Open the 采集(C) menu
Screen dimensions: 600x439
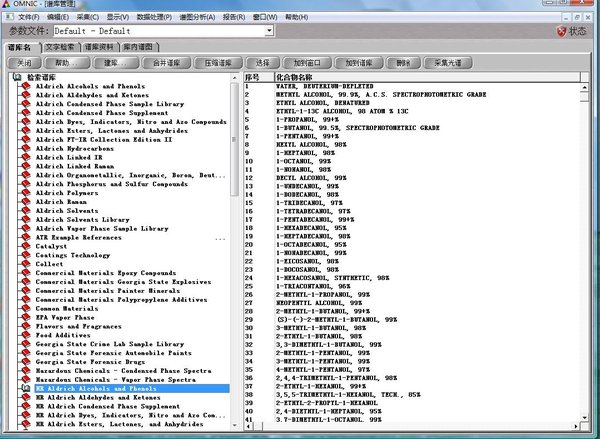click(x=88, y=17)
